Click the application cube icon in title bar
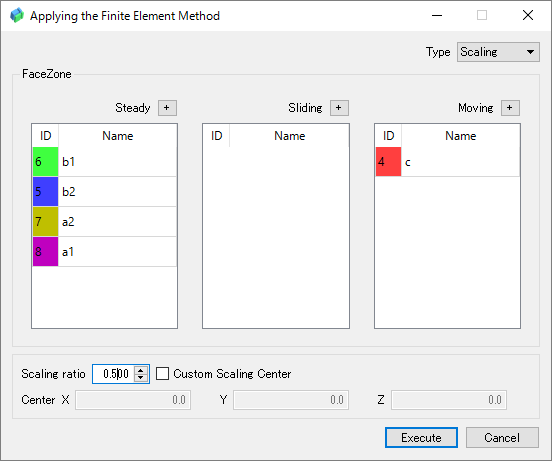 17,15
